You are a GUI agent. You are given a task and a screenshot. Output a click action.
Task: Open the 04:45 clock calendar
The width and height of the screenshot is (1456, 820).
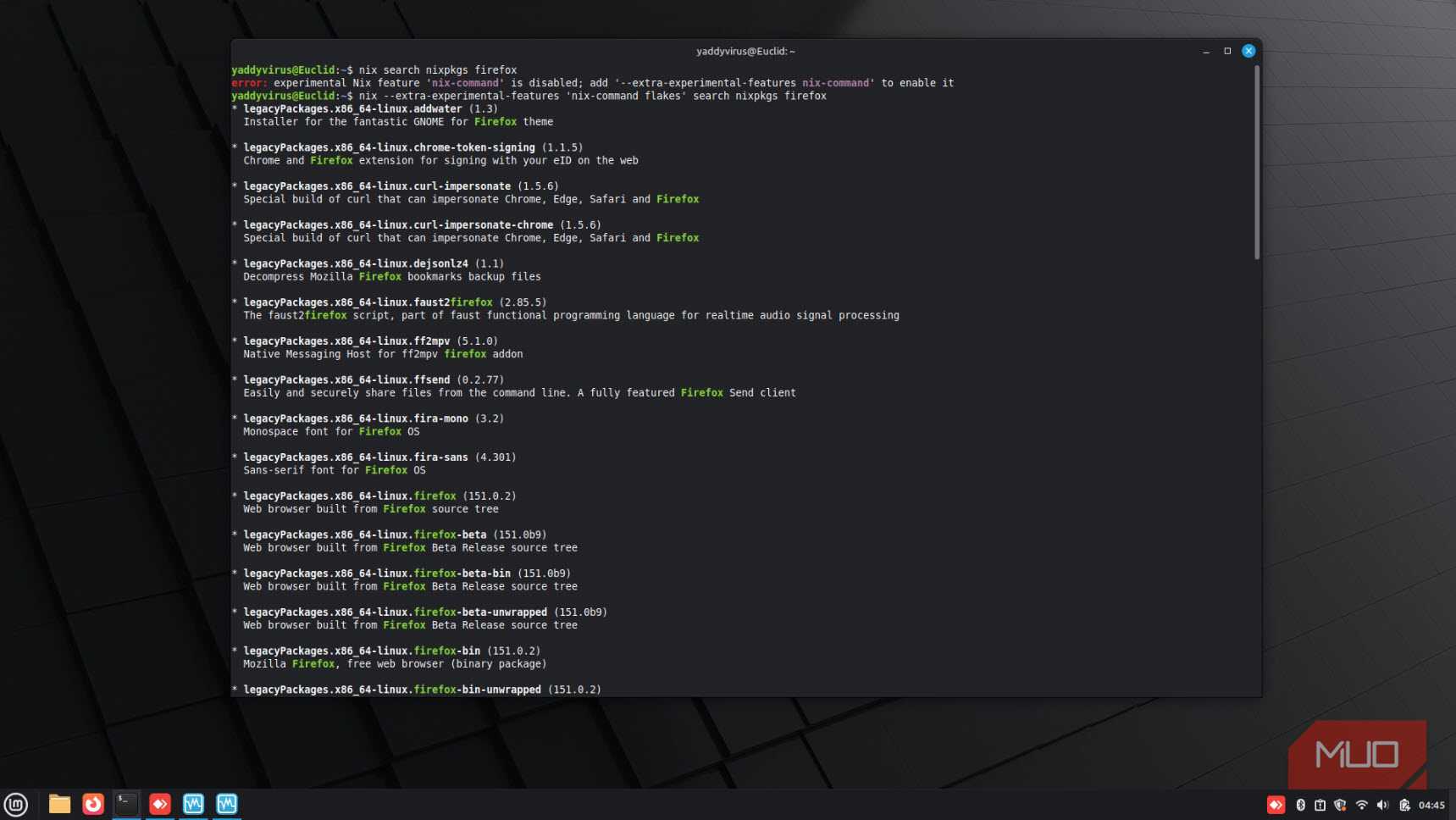coord(1431,805)
